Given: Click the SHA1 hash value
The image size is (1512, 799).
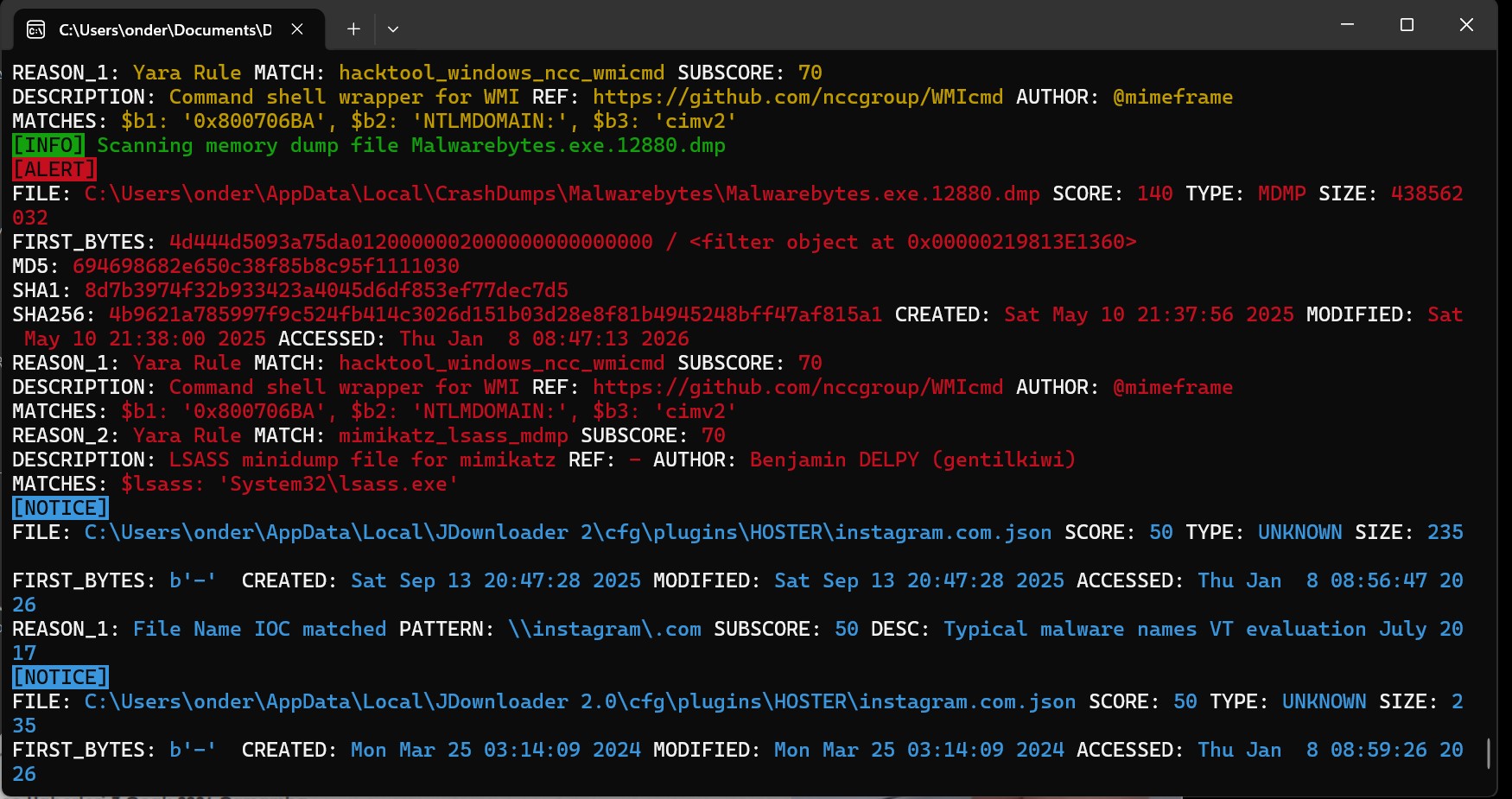Looking at the screenshot, I should [x=326, y=290].
